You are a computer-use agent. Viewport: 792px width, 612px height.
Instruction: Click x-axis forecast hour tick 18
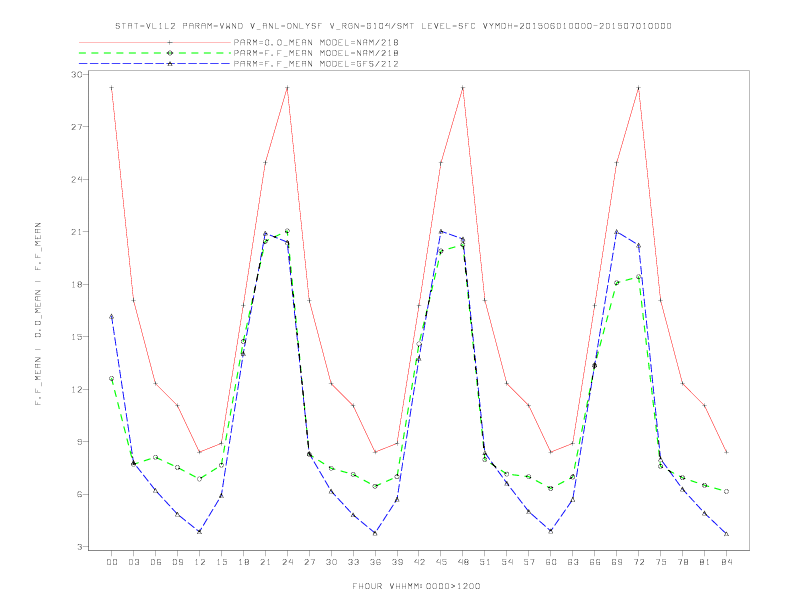coord(243,562)
